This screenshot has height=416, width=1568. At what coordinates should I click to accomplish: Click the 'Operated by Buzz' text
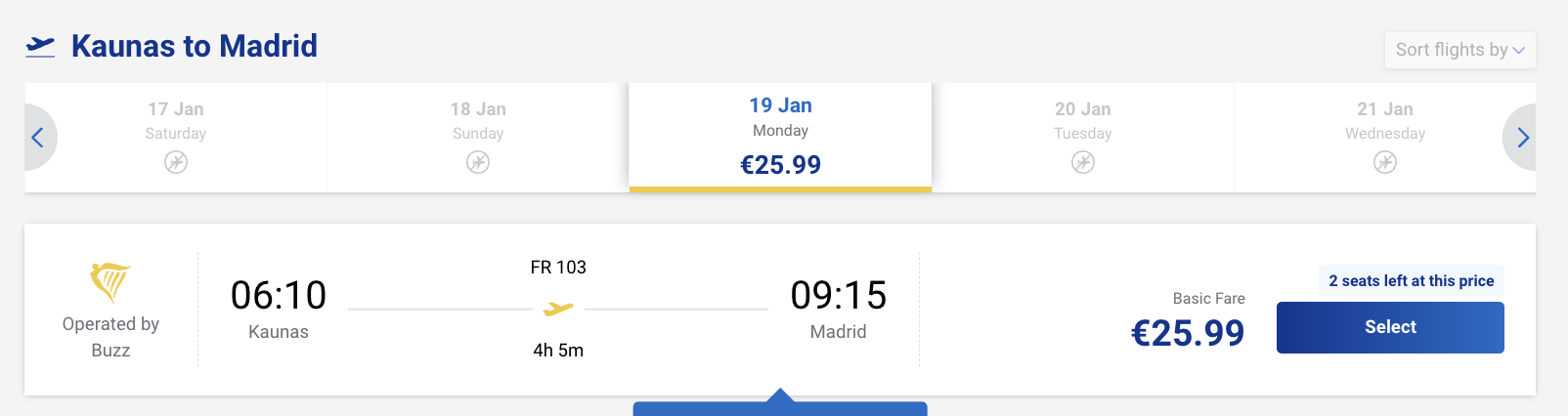coord(110,337)
